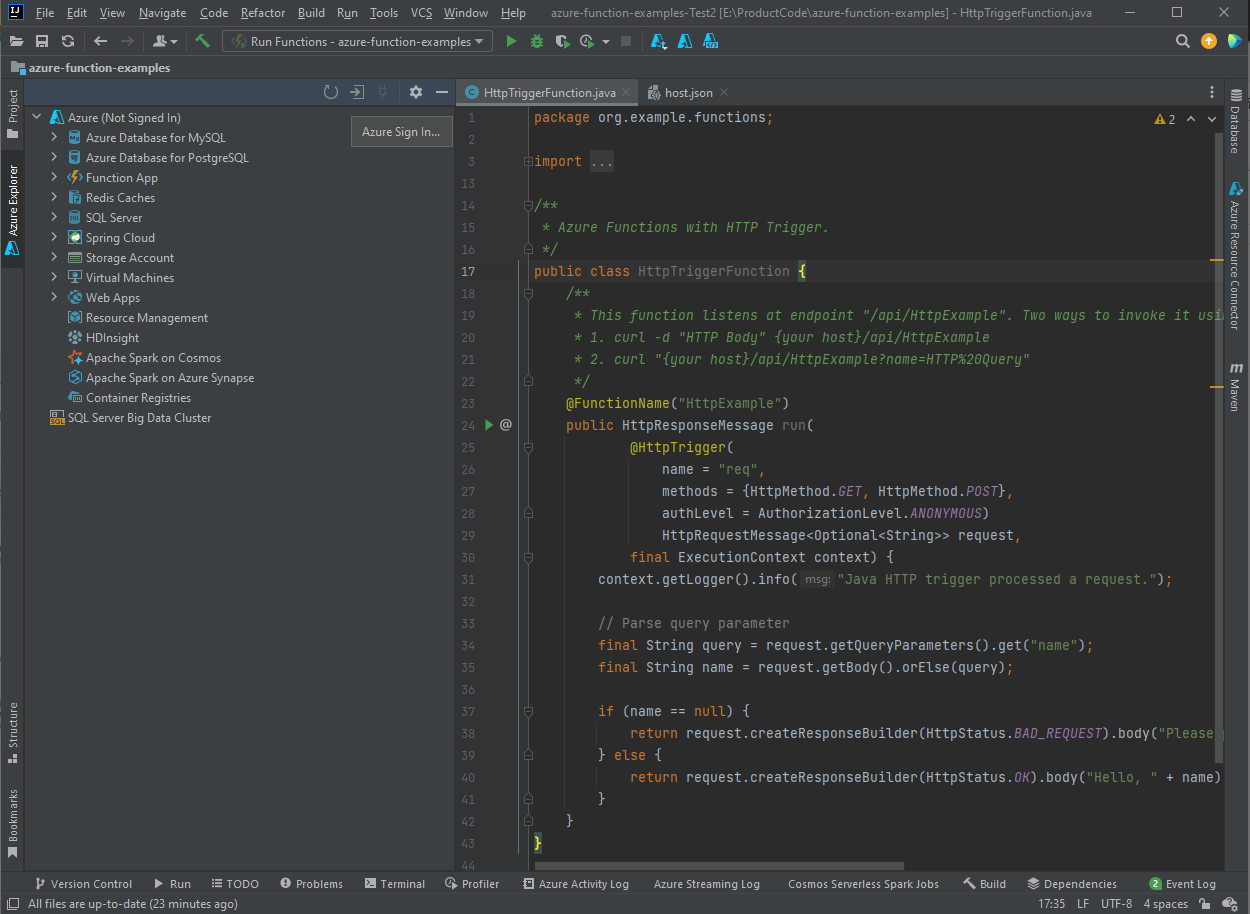This screenshot has height=914, width=1250.
Task: Click the Azure Sign In... button
Action: click(401, 131)
